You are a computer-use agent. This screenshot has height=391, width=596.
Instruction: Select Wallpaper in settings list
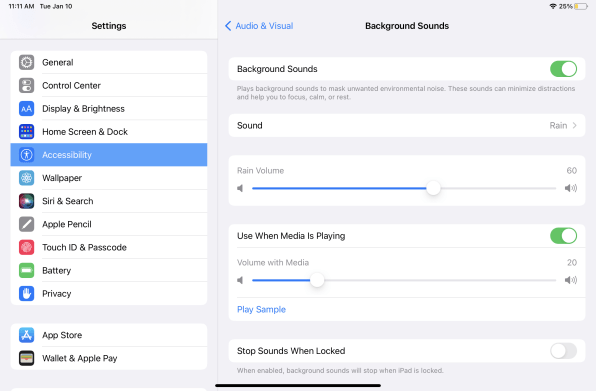tap(109, 178)
